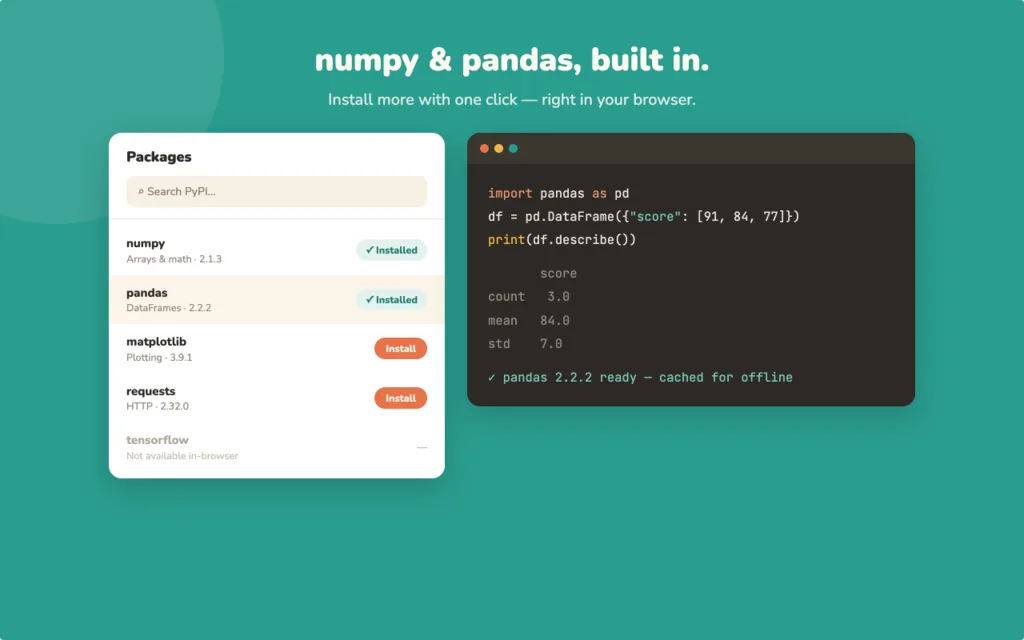Viewport: 1024px width, 640px height.
Task: Click the 'import pandas as pd' code line
Action: point(558,193)
